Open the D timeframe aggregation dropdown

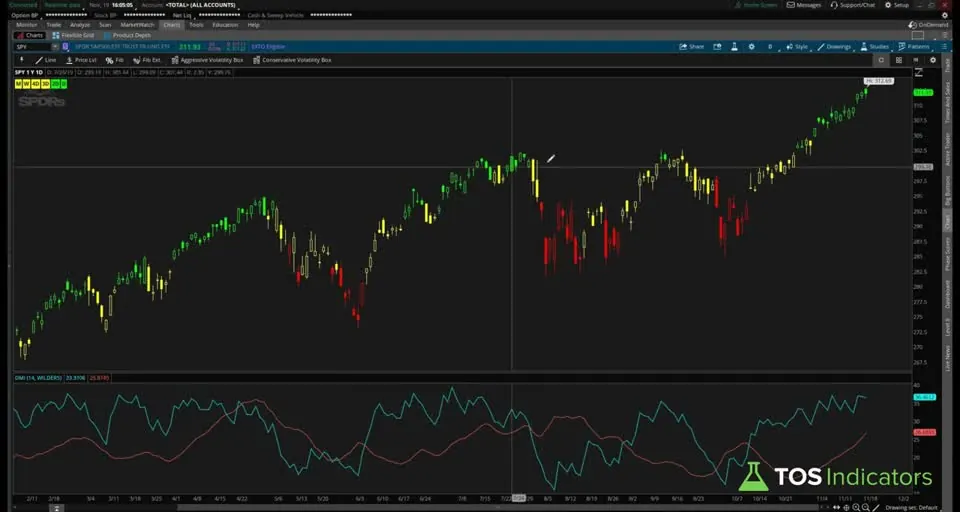point(770,47)
